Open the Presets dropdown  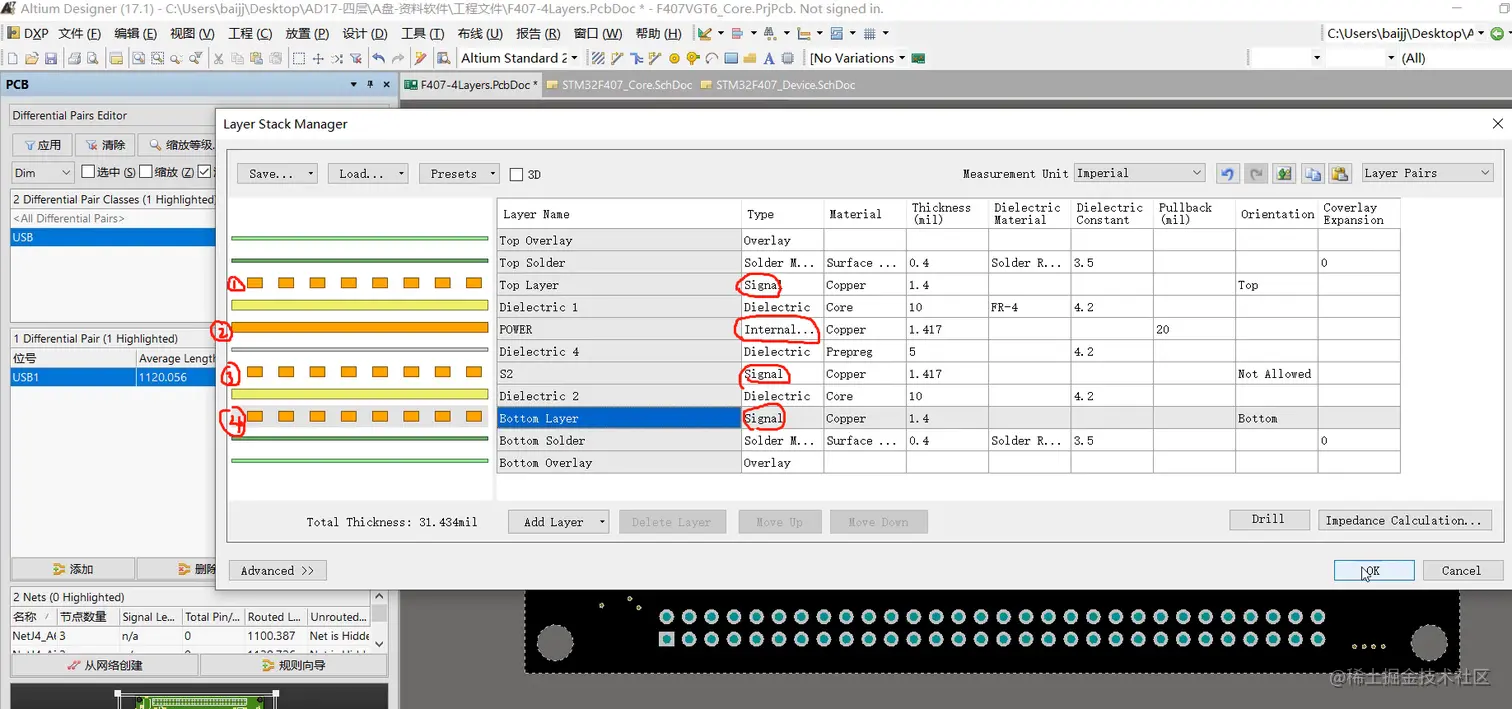click(459, 174)
